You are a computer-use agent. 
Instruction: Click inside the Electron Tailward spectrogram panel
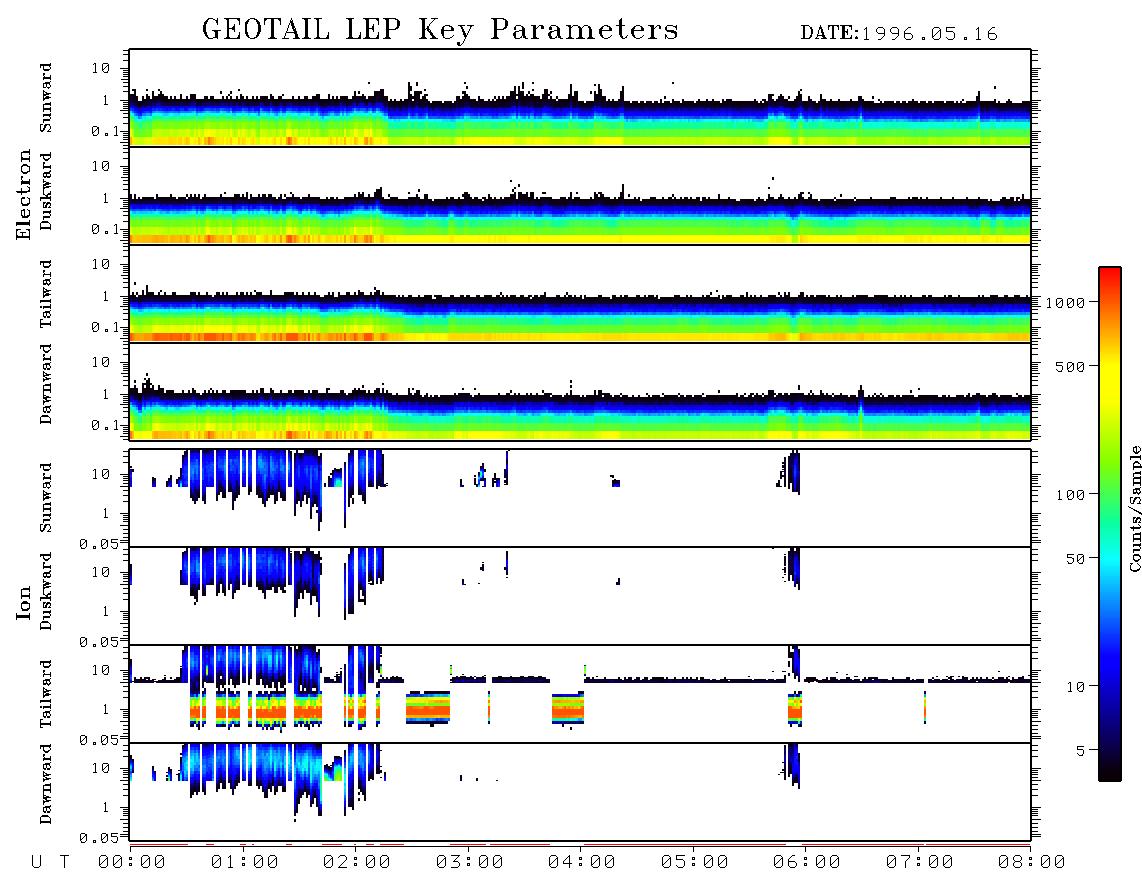click(580, 294)
